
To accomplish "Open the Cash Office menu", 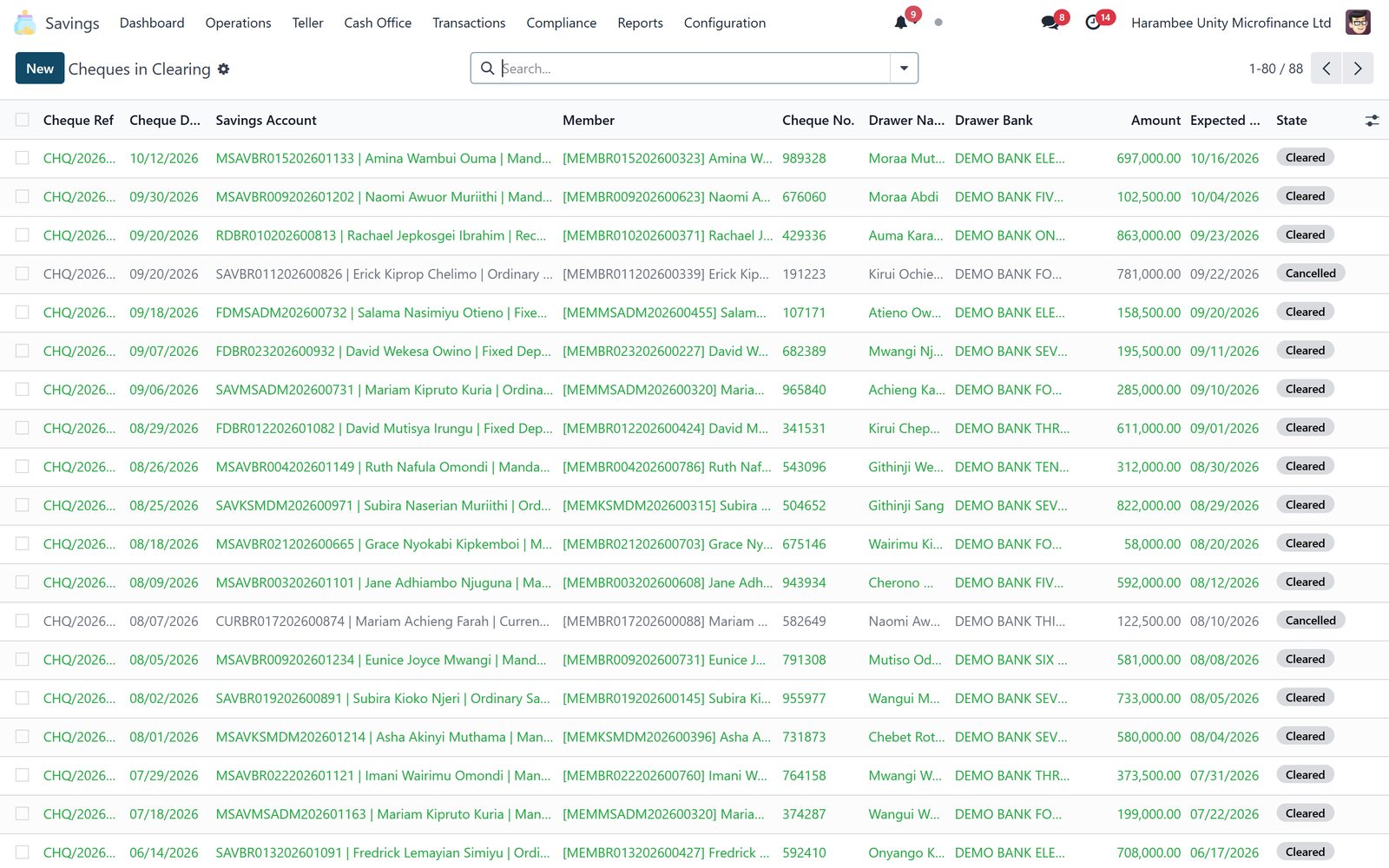I will click(378, 23).
